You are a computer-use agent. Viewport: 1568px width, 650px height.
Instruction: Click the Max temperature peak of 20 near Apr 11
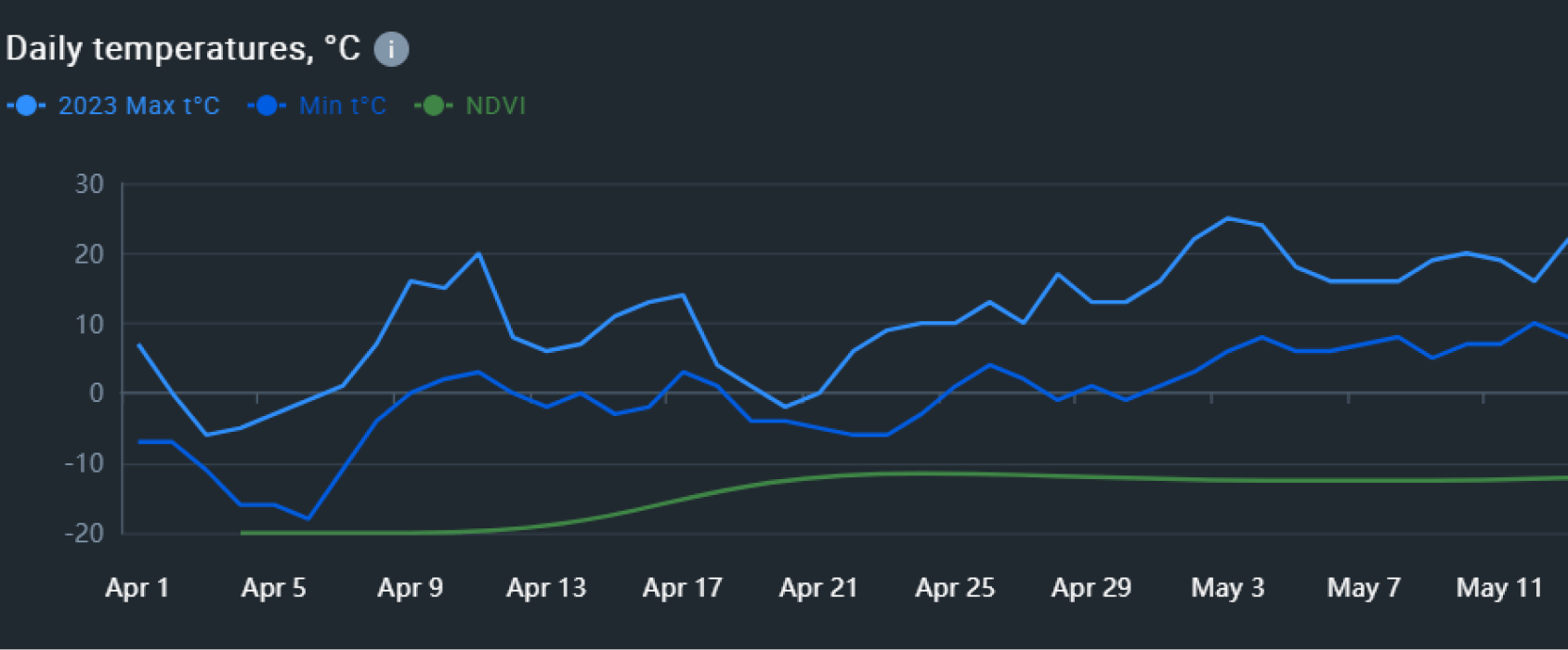478,253
